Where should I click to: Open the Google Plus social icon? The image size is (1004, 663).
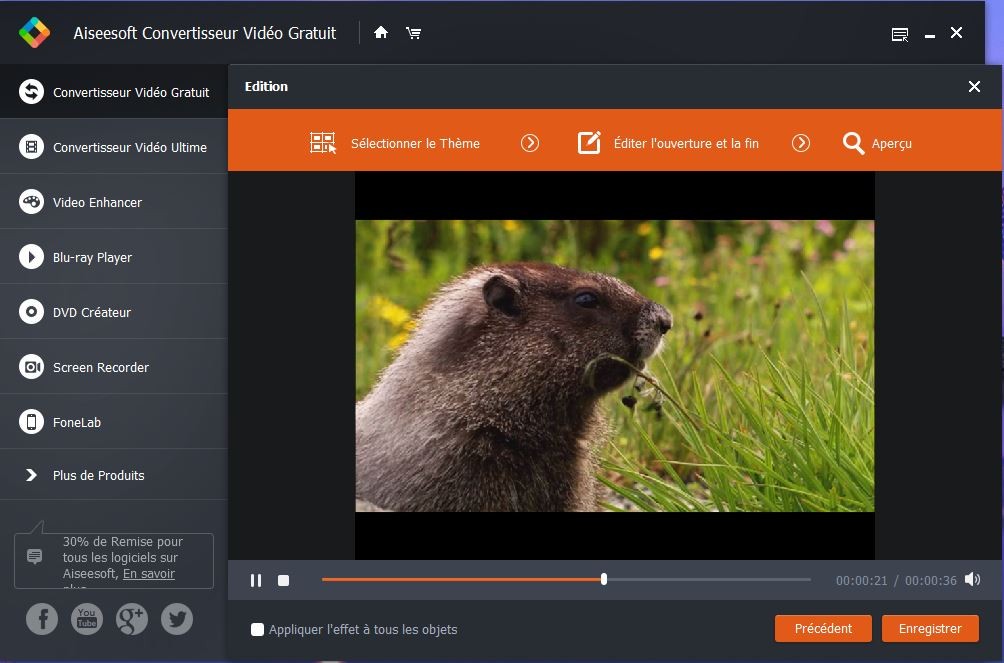pyautogui.click(x=132, y=619)
